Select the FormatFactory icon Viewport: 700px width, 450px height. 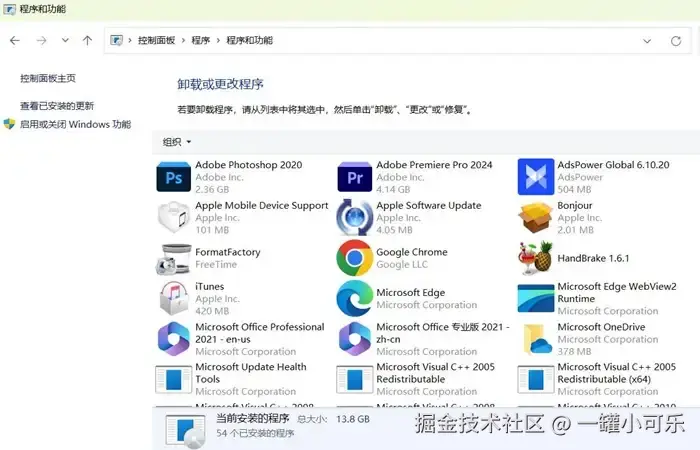tap(174, 258)
